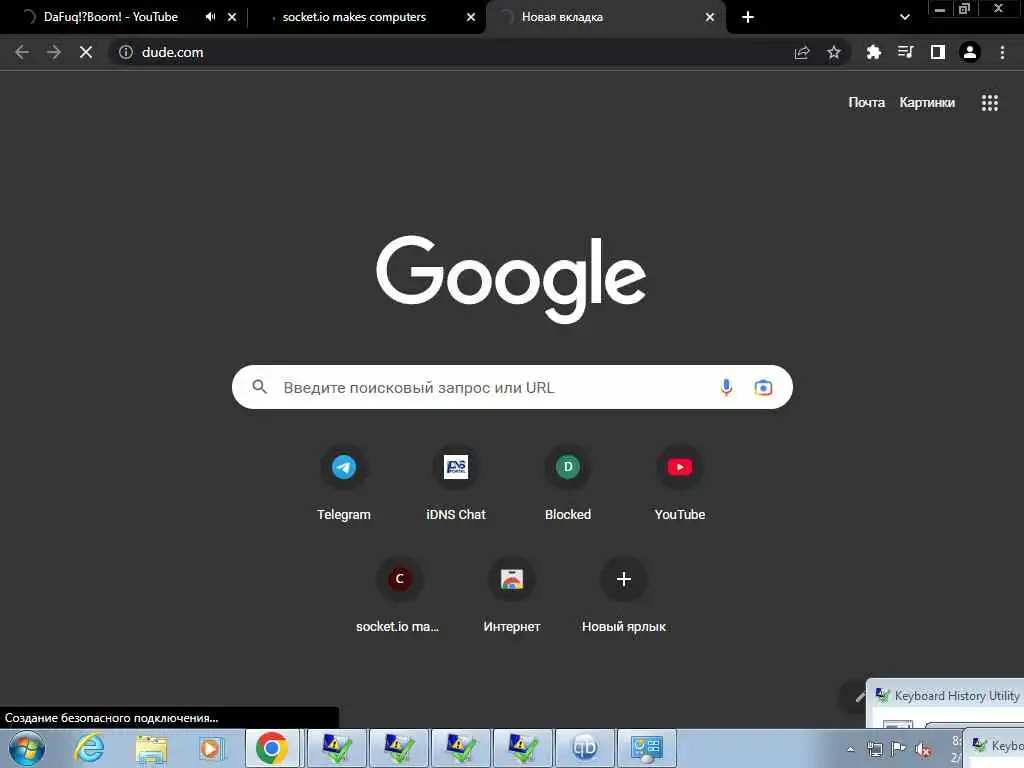The image size is (1024, 768).
Task: Go forward to the next page
Action: point(54,52)
